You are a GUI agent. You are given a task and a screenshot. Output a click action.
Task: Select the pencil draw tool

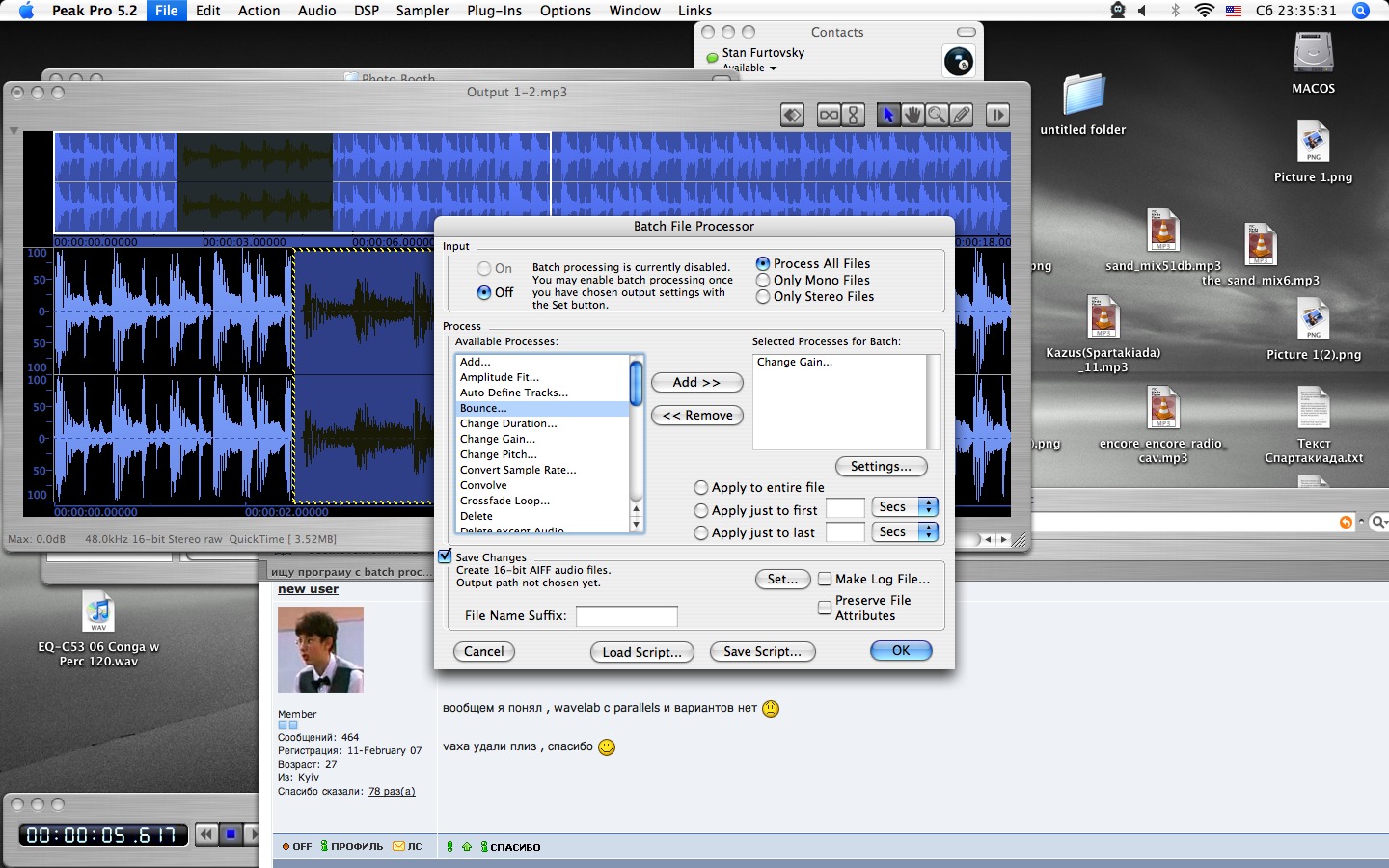coord(961,115)
